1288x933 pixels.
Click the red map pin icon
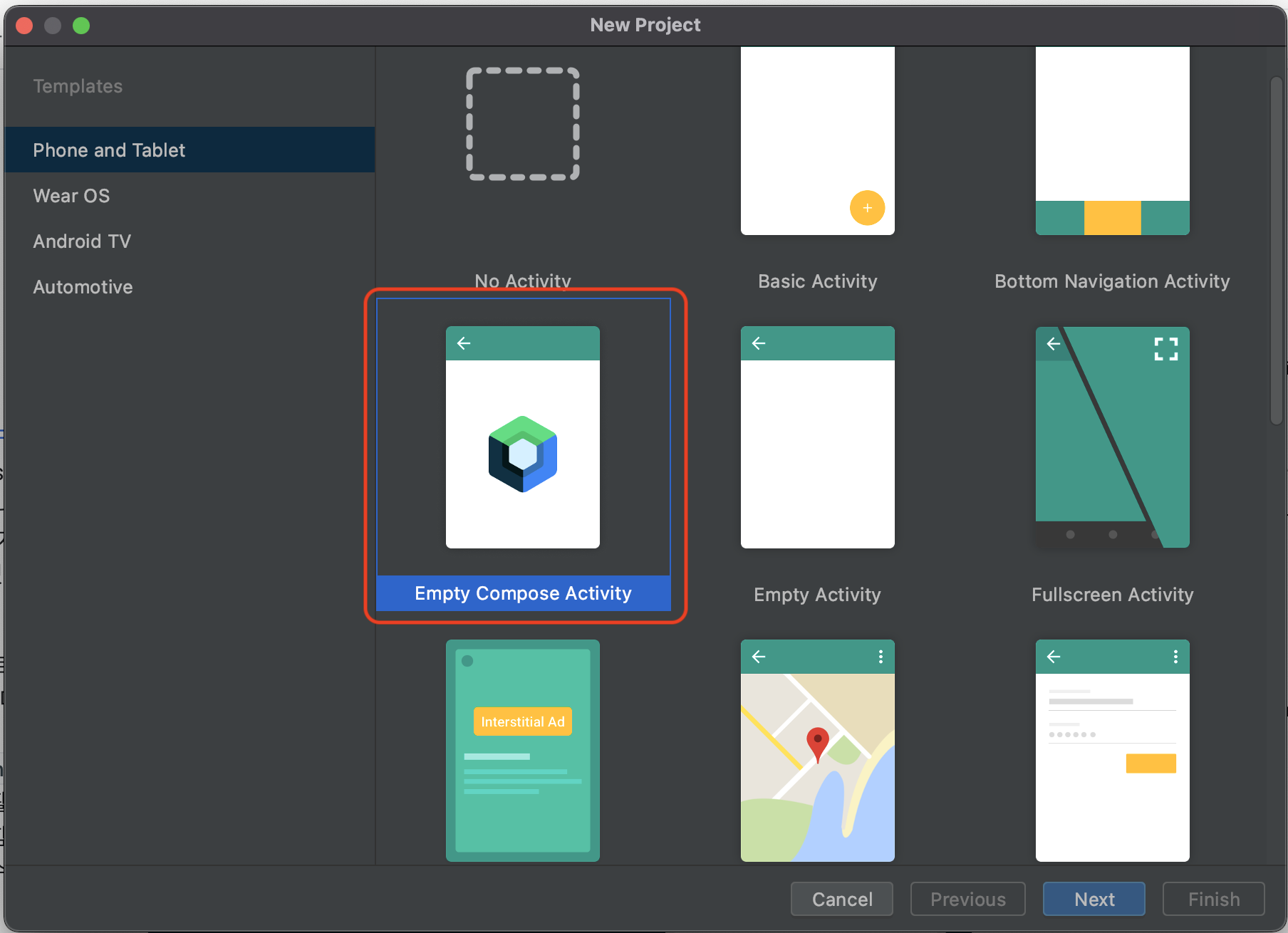pyautogui.click(x=818, y=745)
